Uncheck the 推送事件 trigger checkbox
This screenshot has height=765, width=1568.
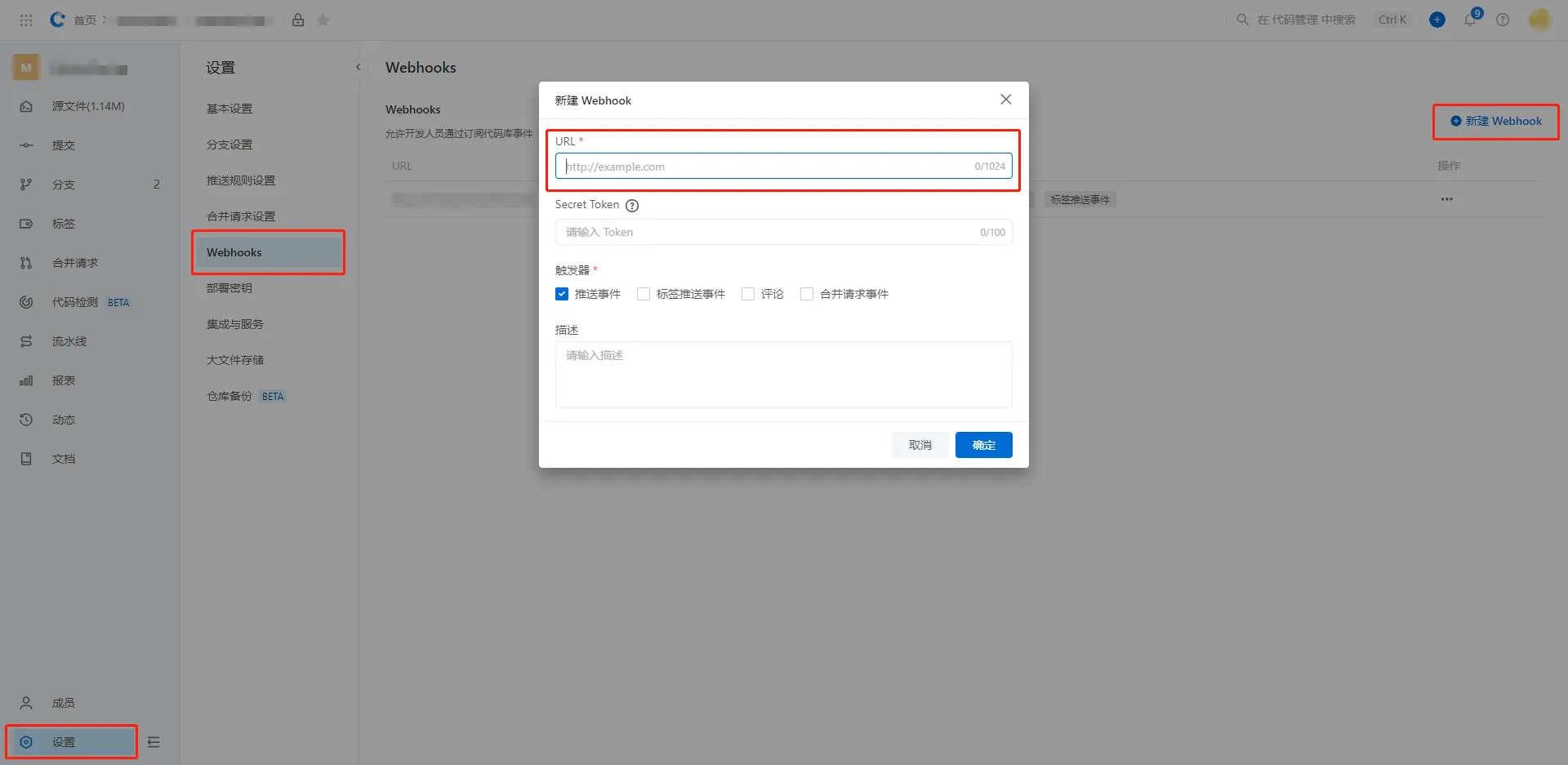tap(562, 294)
